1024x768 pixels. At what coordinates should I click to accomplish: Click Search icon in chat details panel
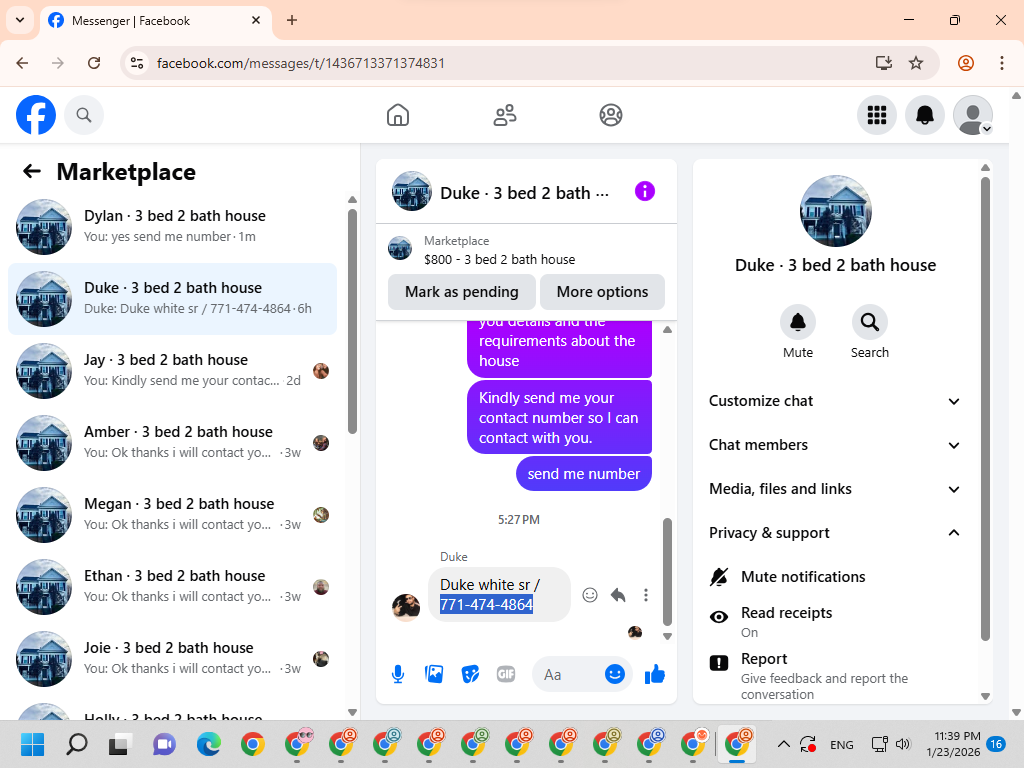coord(869,322)
